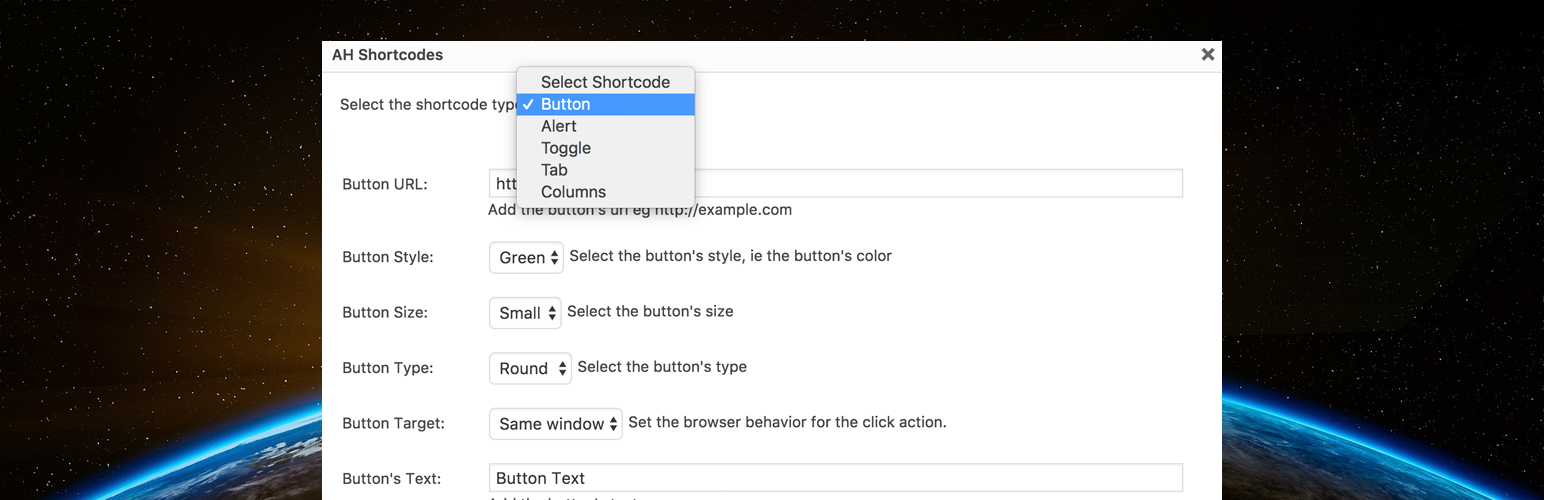Select the Columns shortcode option
The width and height of the screenshot is (1544, 500).
tap(605, 192)
